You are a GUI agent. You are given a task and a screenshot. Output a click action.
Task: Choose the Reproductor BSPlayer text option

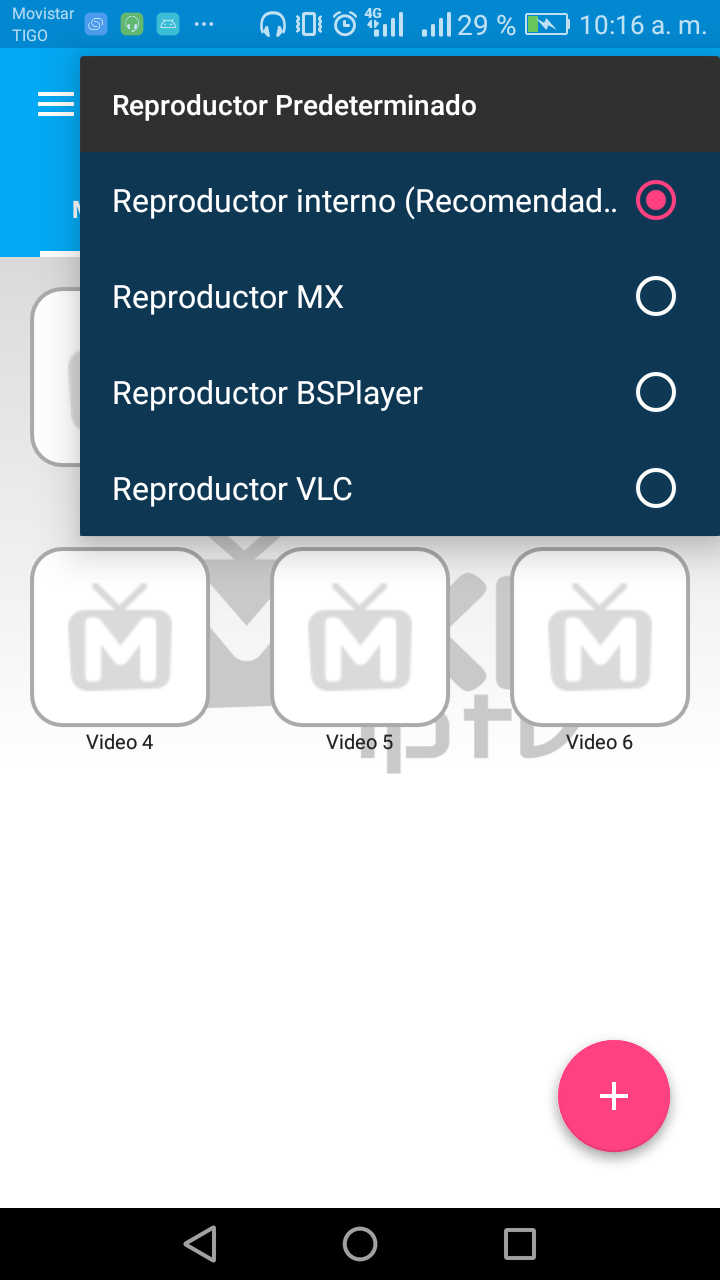pos(267,394)
